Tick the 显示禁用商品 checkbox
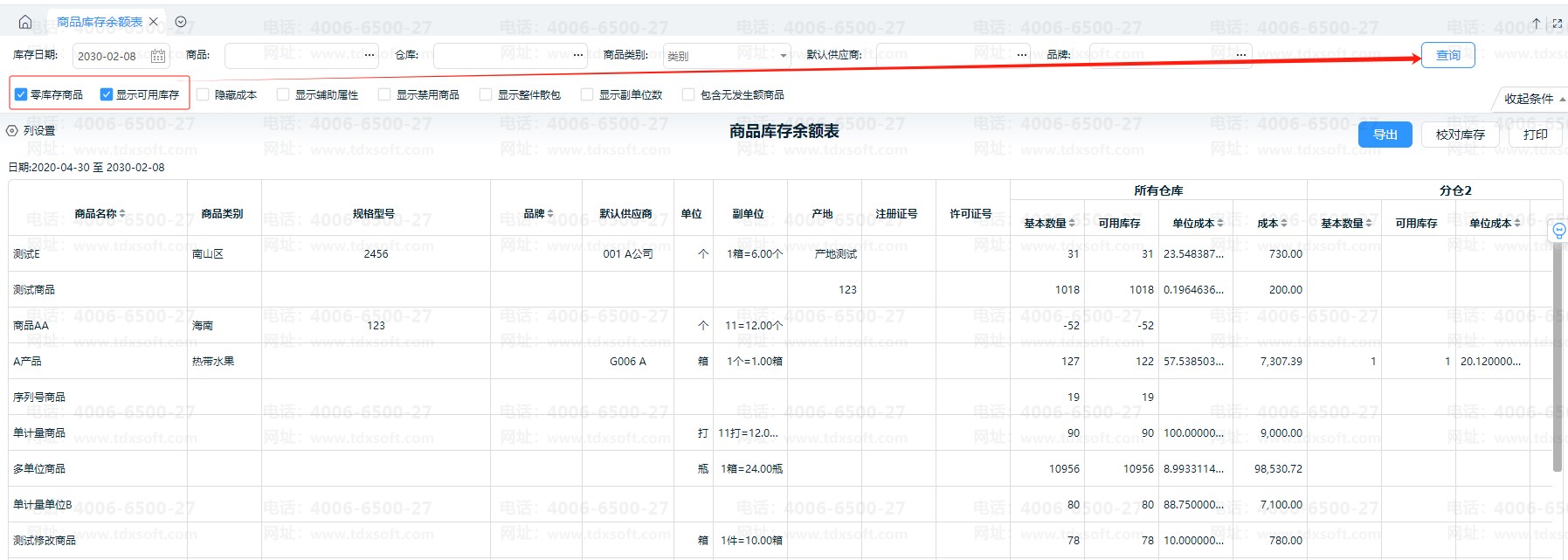1568x560 pixels. pos(385,94)
